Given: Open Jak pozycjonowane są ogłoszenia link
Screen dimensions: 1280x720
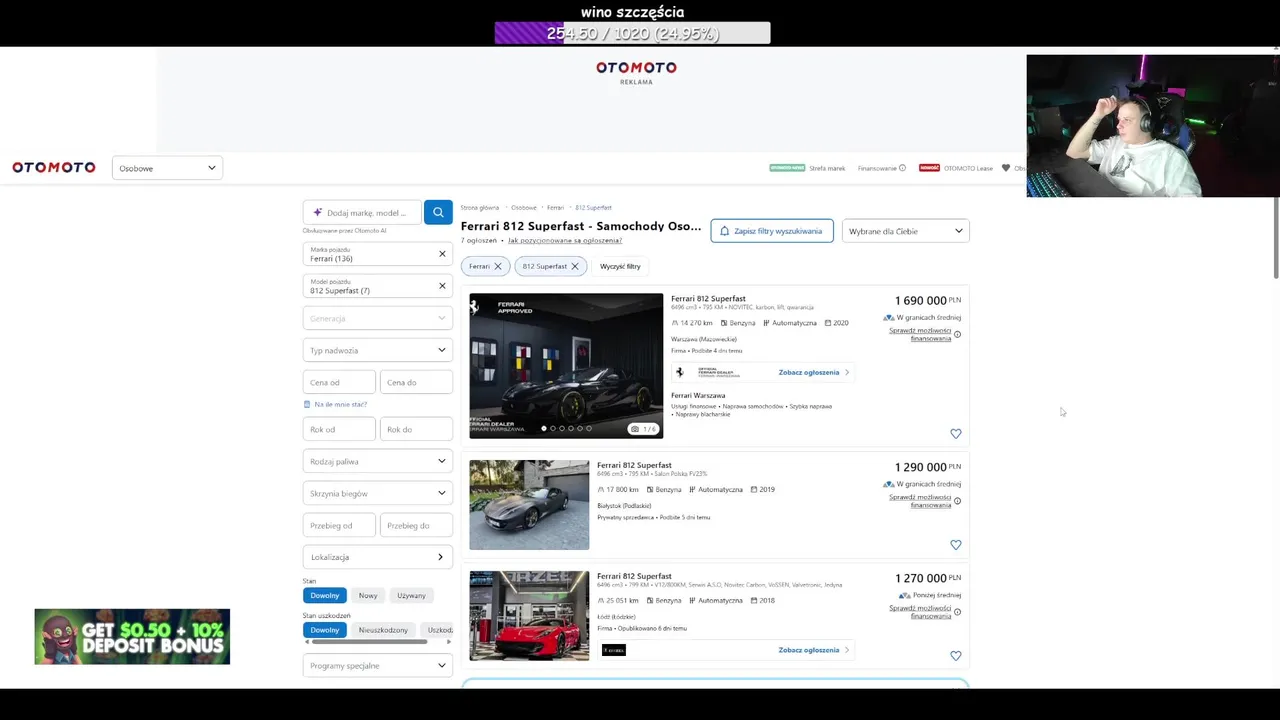Looking at the screenshot, I should point(565,241).
